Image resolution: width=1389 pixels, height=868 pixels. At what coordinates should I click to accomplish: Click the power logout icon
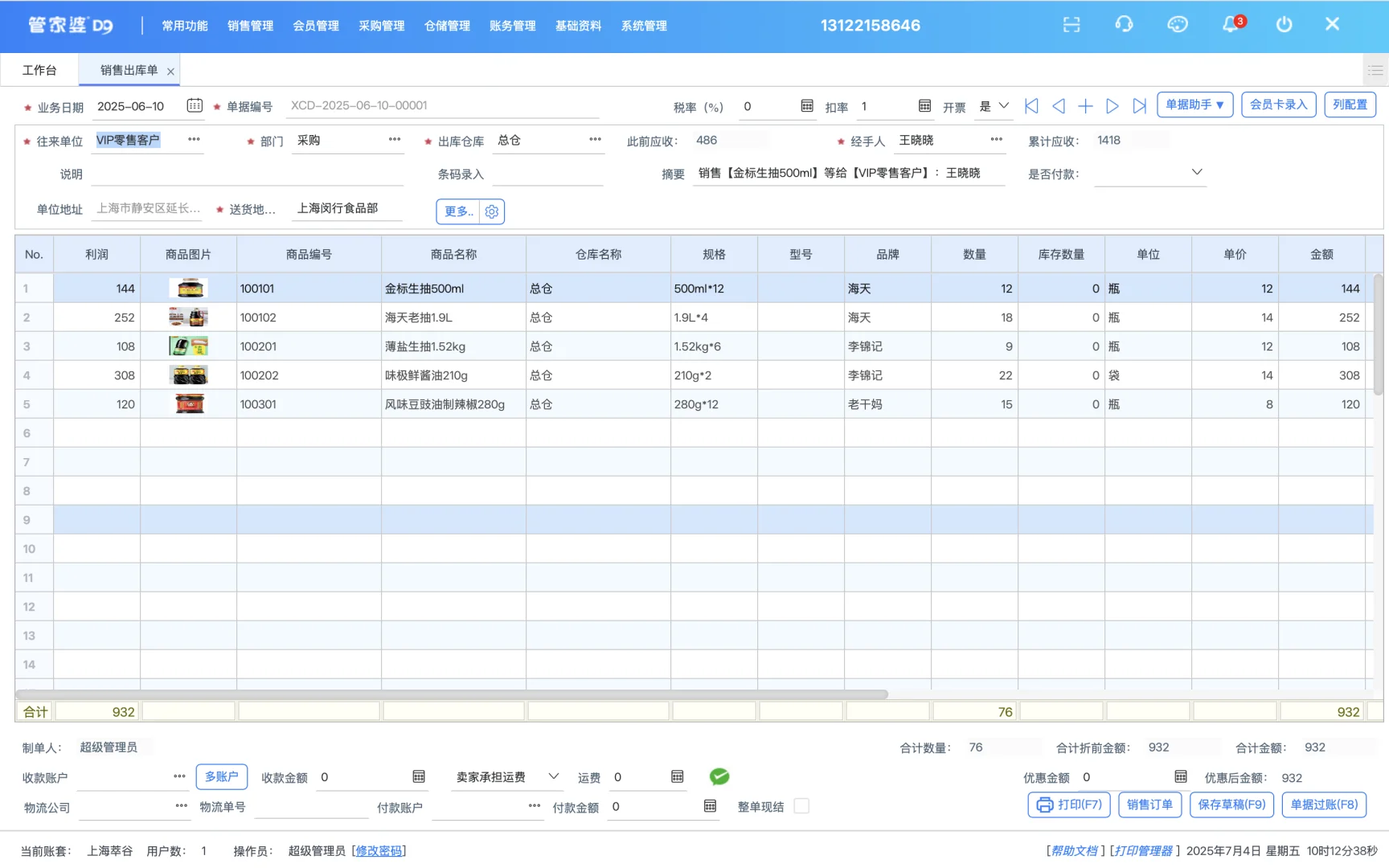1285,25
